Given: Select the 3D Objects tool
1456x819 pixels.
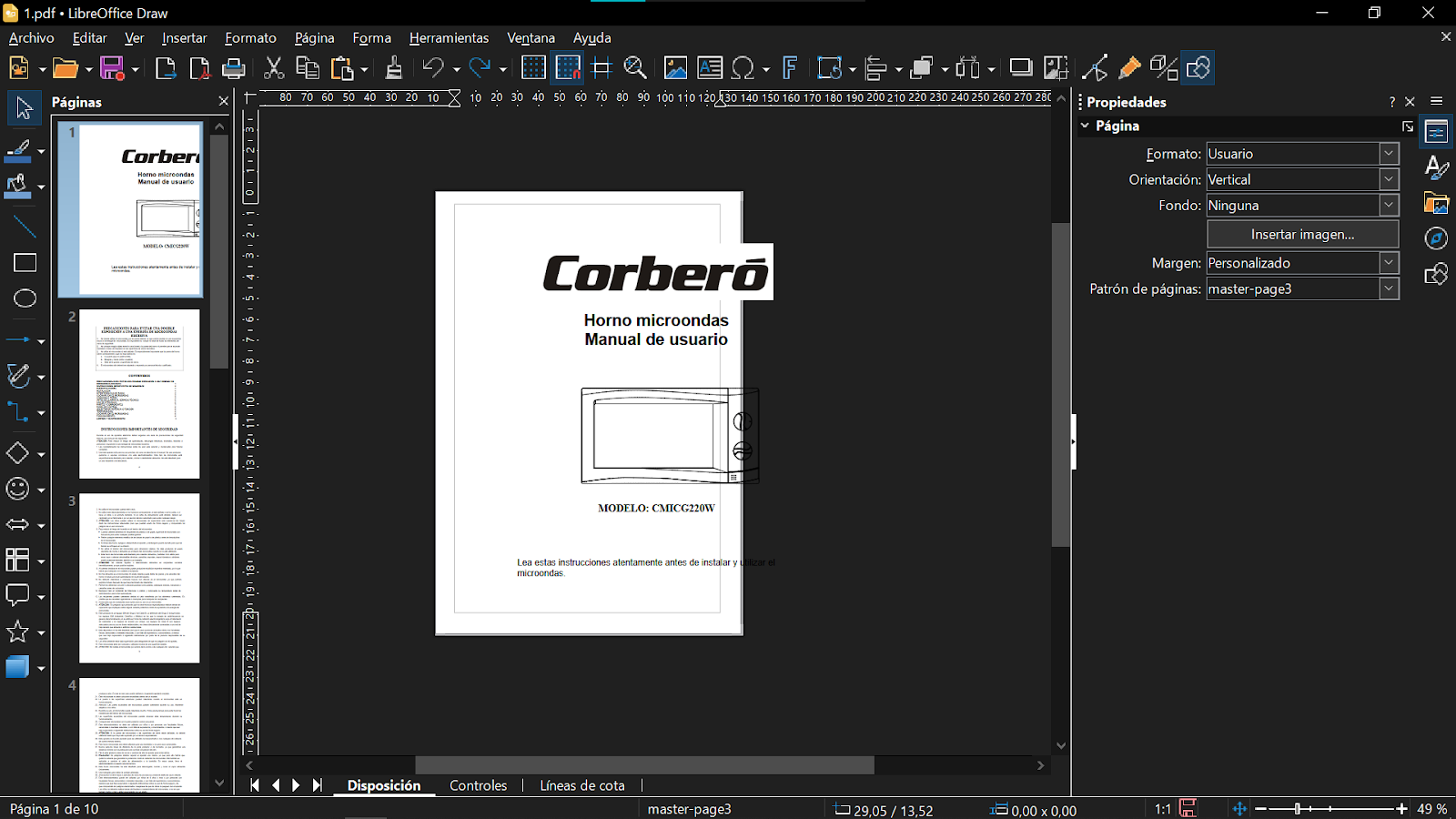Looking at the screenshot, I should pos(18,667).
